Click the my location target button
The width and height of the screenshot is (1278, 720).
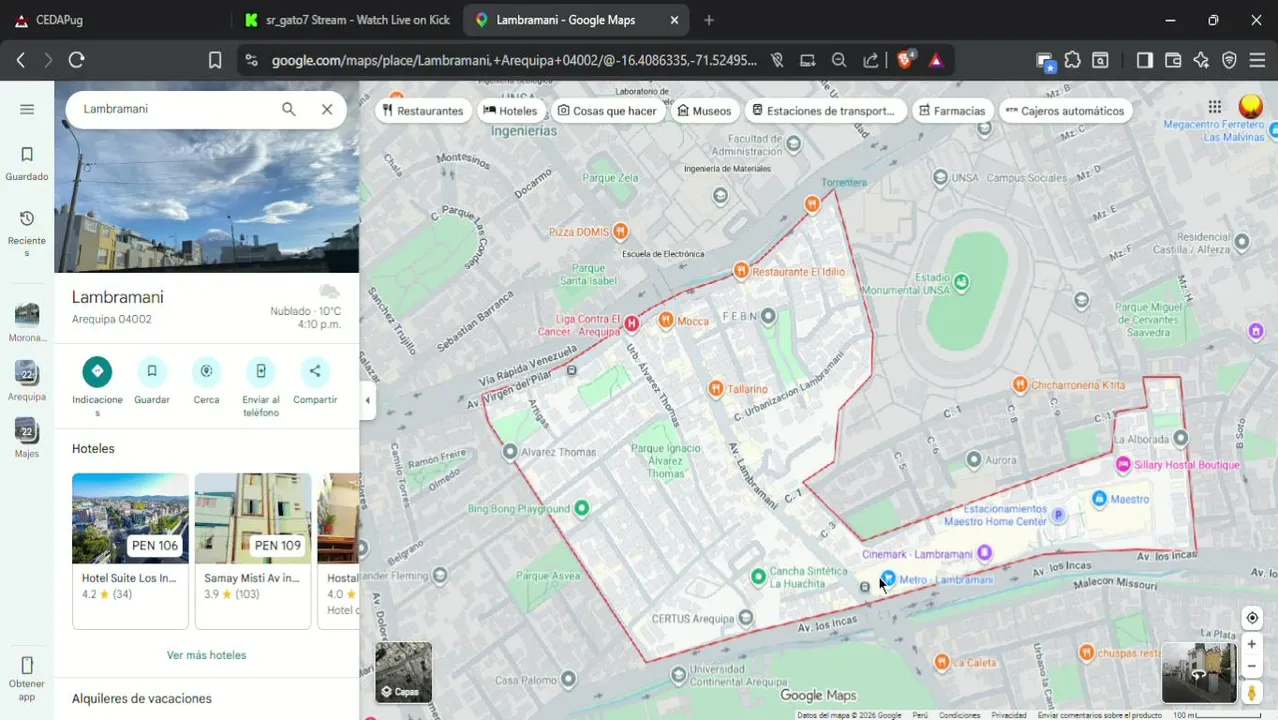pos(1252,618)
